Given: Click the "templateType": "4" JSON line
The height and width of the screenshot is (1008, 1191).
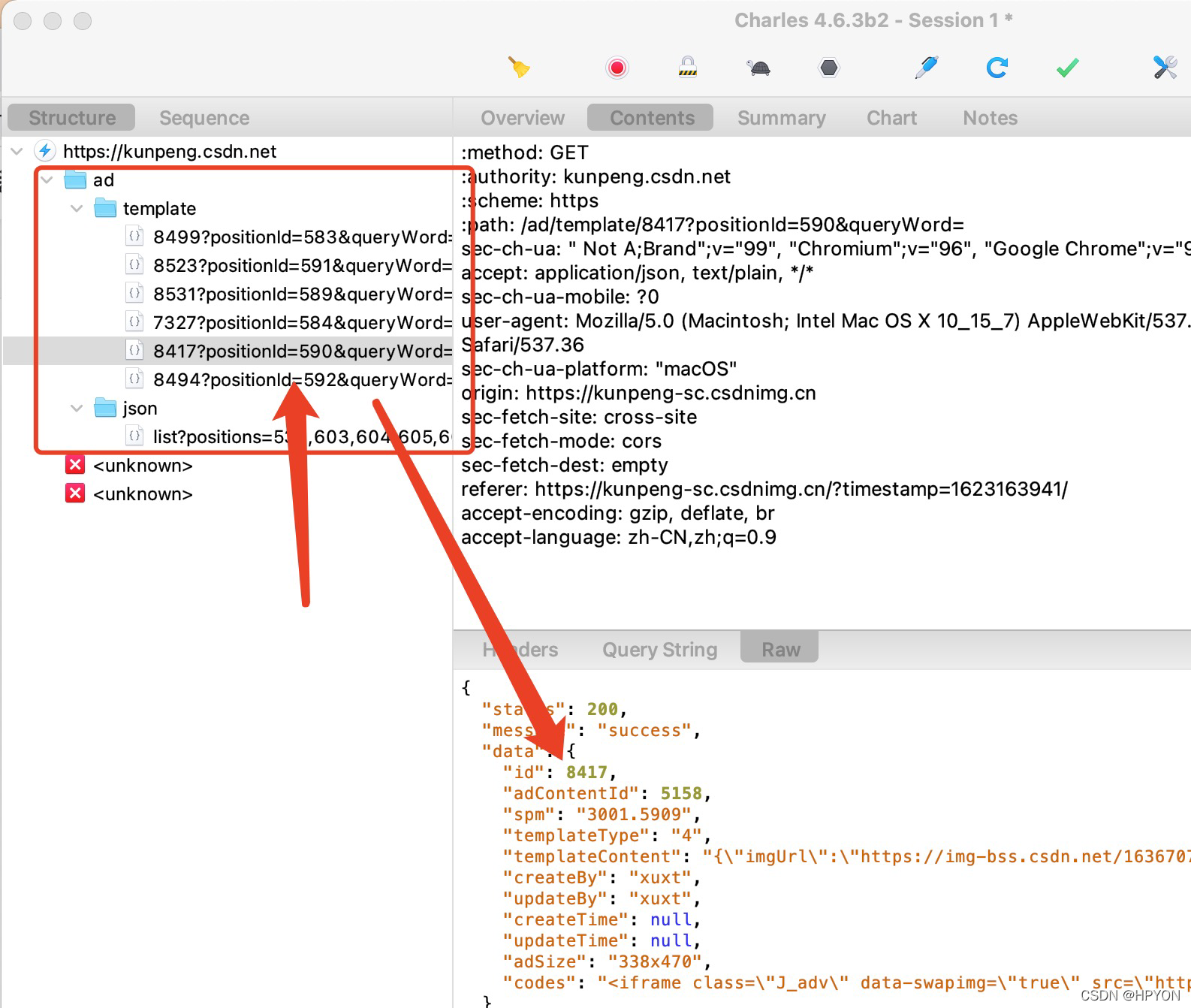Looking at the screenshot, I should click(607, 836).
